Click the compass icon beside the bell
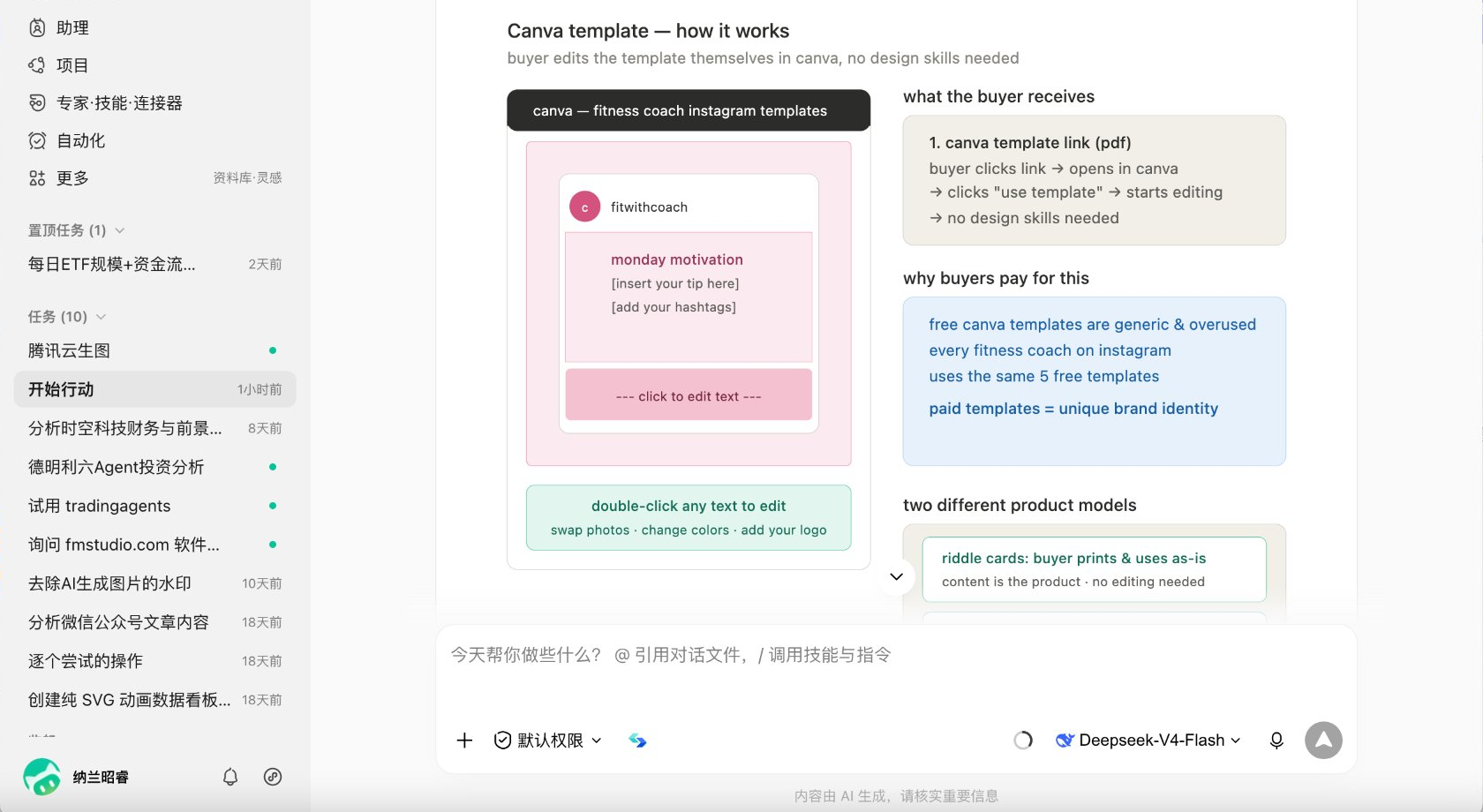This screenshot has height=812, width=1483. (x=273, y=777)
